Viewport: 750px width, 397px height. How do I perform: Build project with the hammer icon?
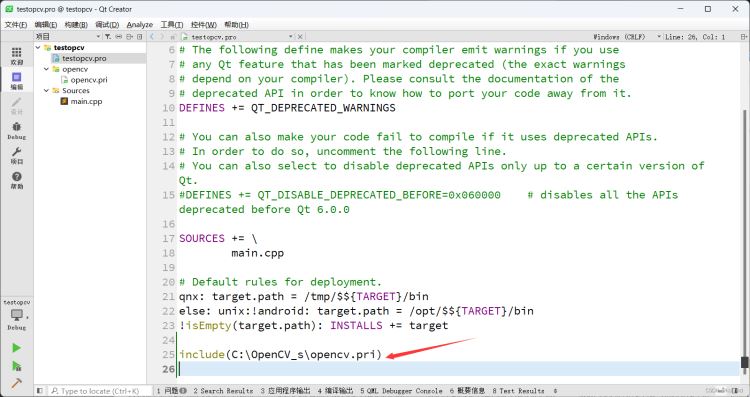coord(16,383)
